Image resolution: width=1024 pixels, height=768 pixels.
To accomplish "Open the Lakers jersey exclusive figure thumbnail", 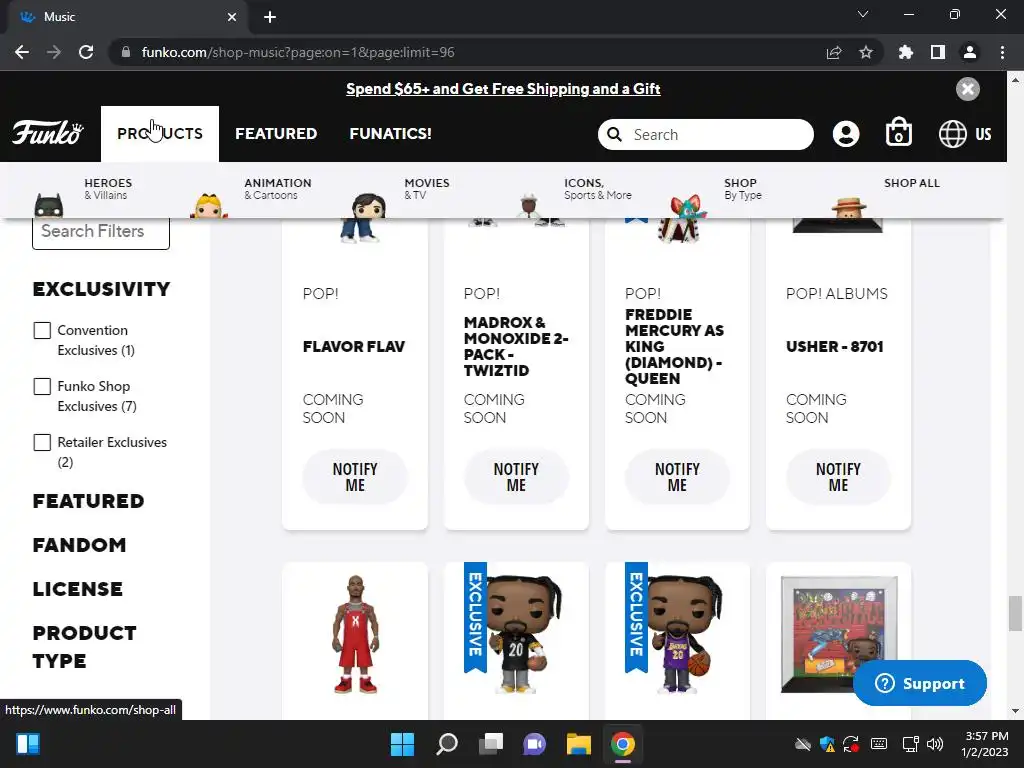I will coord(686,634).
